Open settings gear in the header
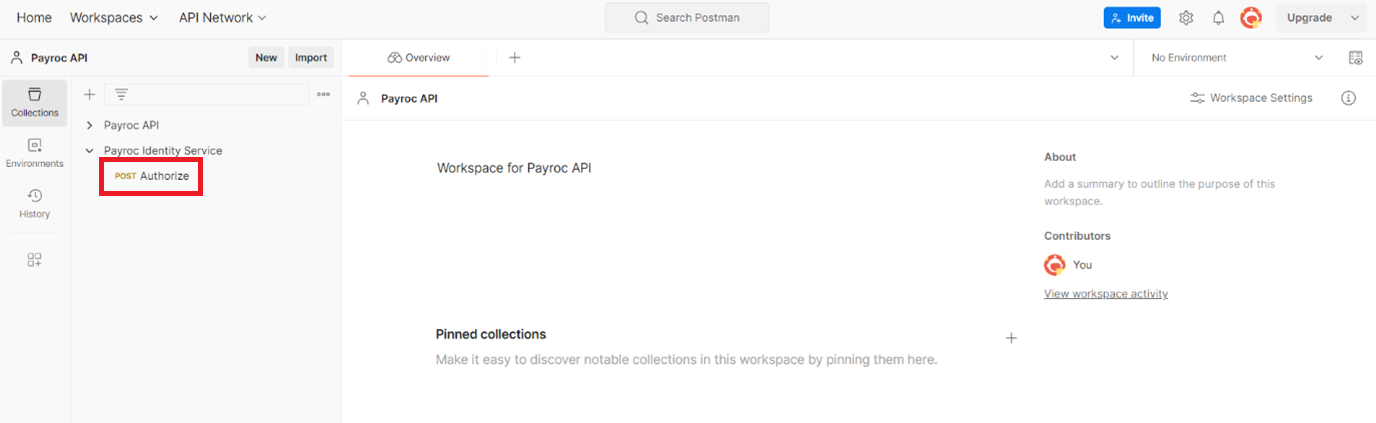1376x423 pixels. (x=1186, y=18)
